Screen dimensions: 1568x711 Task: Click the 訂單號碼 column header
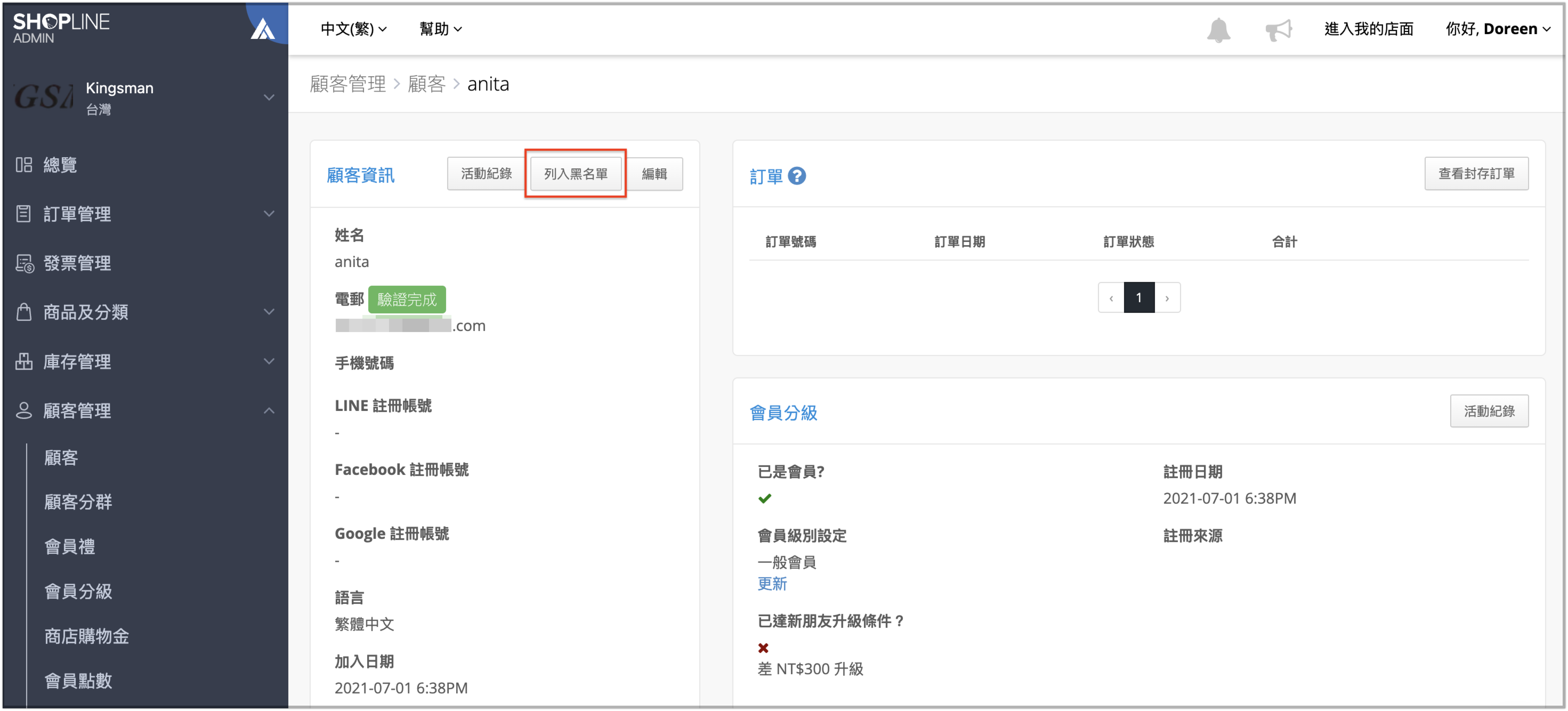(x=790, y=242)
